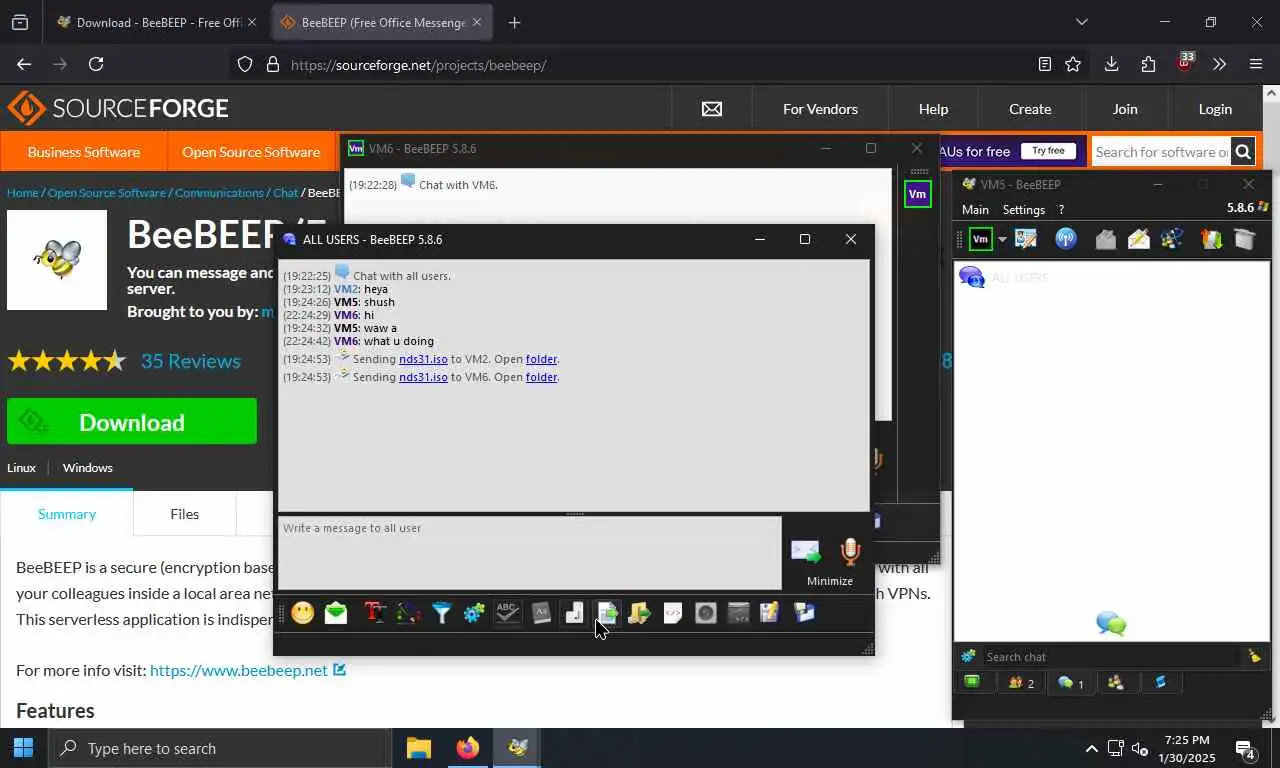Click the grey open envelope icon in VM5 toolbar
Image resolution: width=1280 pixels, height=768 pixels.
[1105, 239]
